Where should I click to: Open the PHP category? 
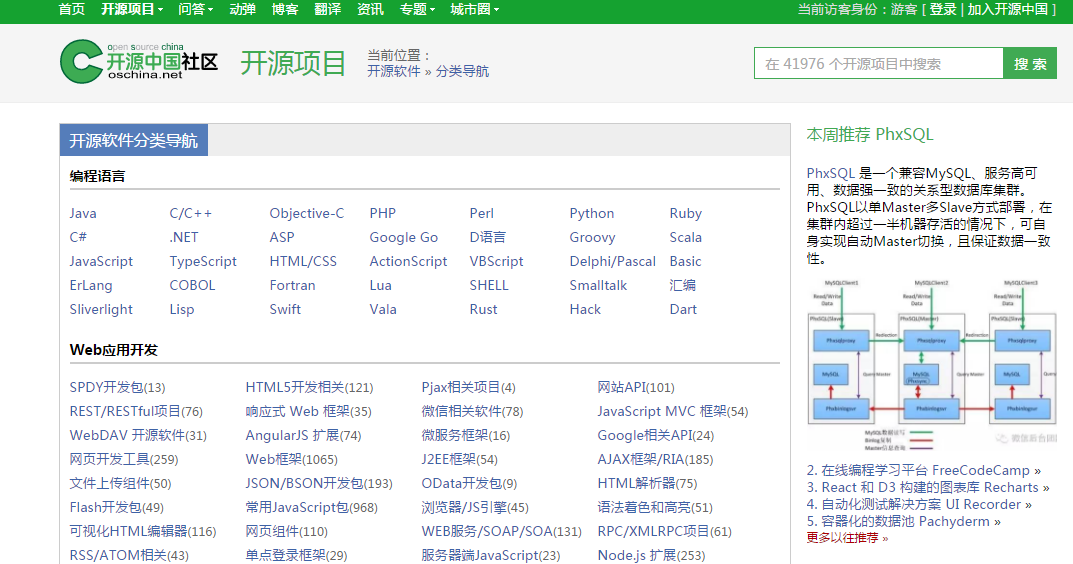[383, 214]
